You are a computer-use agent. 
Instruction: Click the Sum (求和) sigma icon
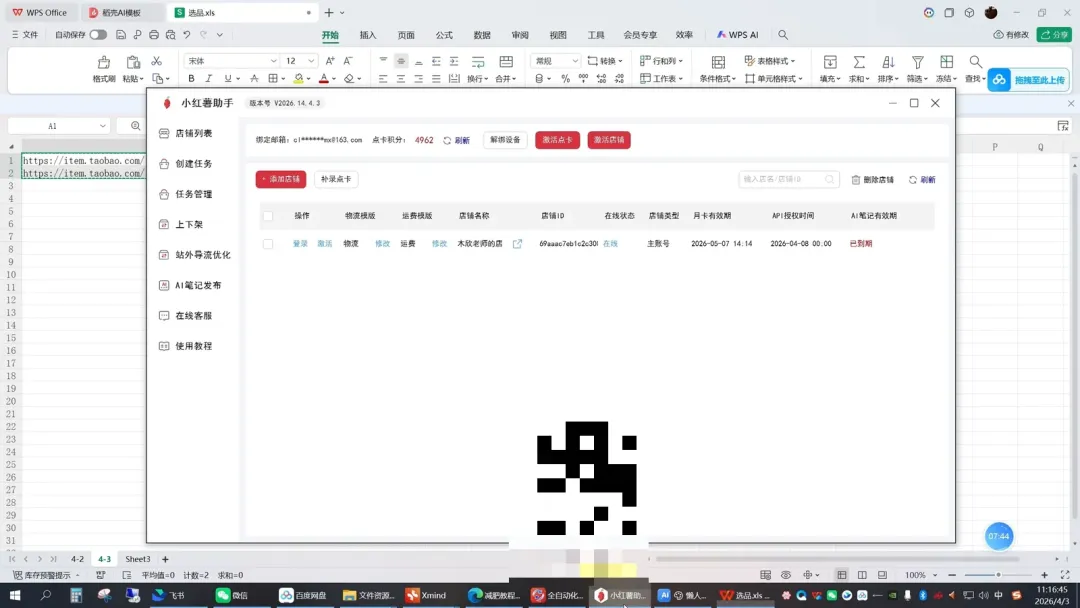[859, 62]
